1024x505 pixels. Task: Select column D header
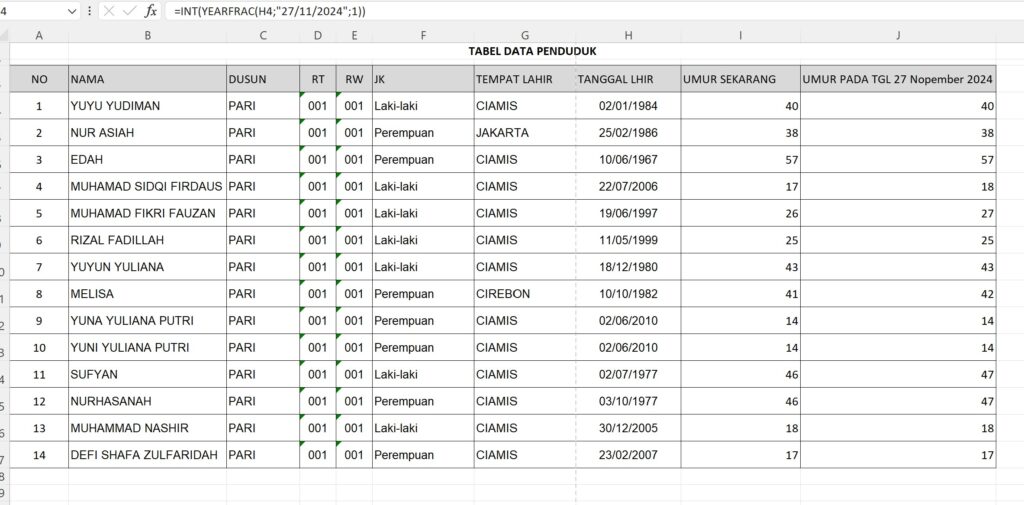pos(318,36)
